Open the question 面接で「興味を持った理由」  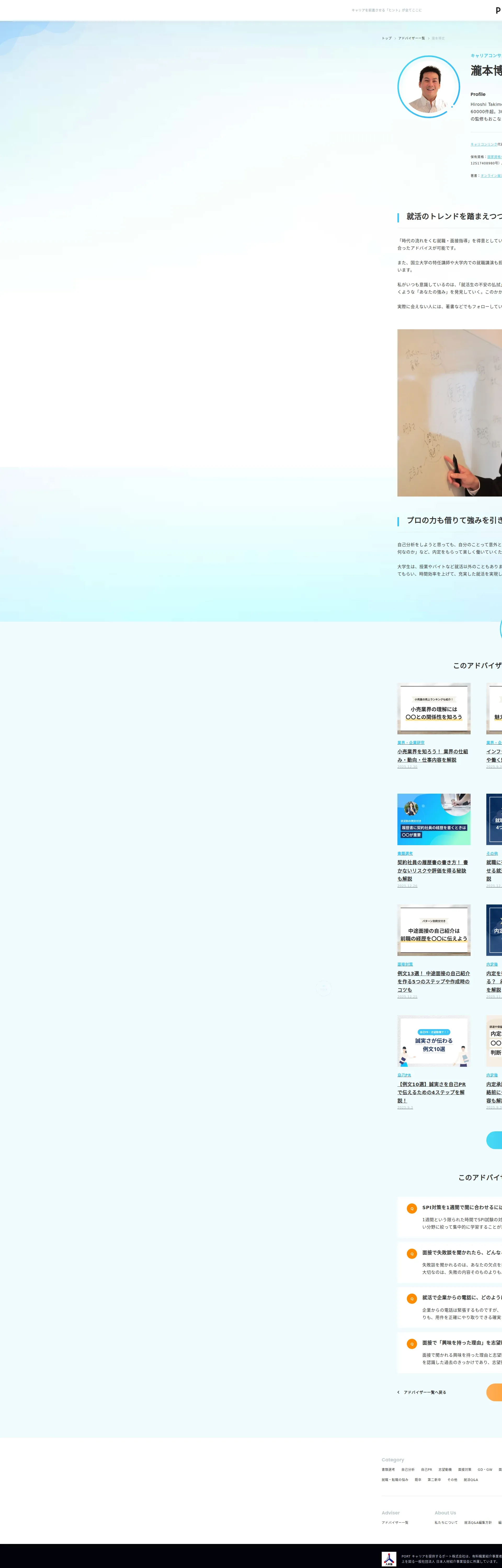462,1342
